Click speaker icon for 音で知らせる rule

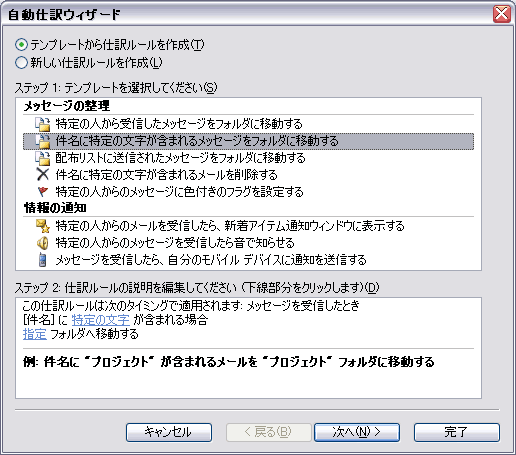43,243
